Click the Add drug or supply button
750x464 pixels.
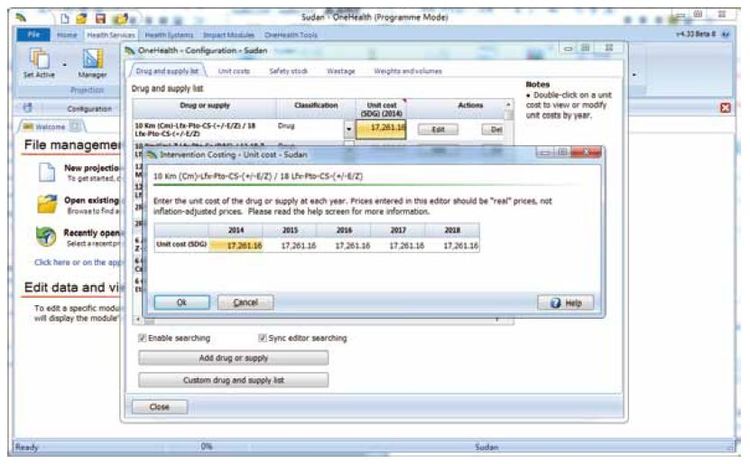coord(233,358)
